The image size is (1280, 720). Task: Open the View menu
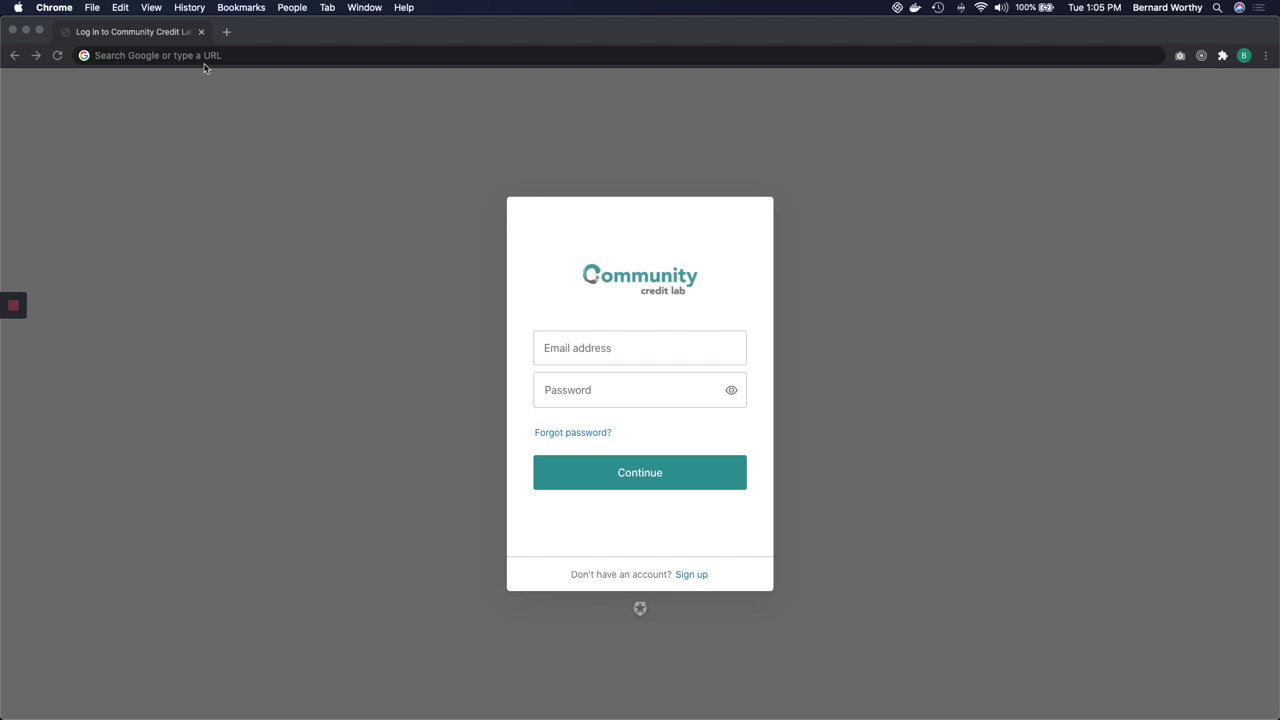click(151, 8)
